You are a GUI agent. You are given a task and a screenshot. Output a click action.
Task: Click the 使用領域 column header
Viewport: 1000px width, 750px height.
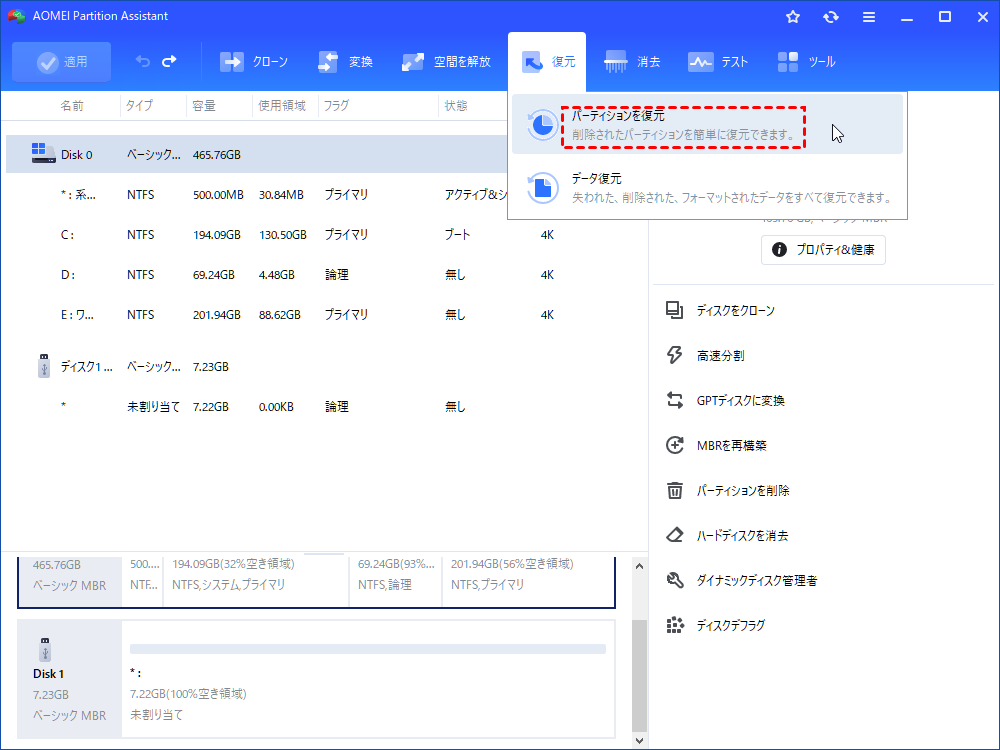(282, 106)
